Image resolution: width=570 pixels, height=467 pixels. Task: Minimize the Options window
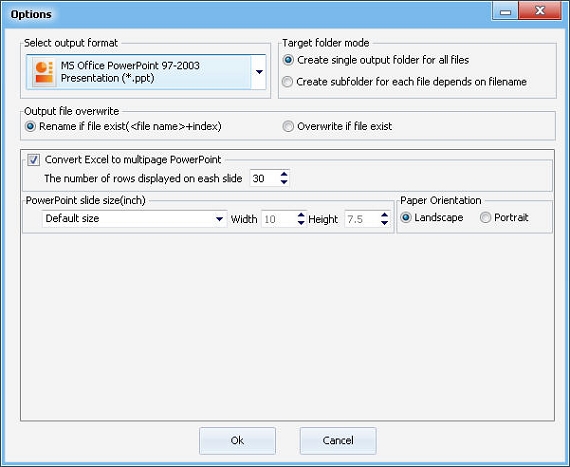coord(505,11)
